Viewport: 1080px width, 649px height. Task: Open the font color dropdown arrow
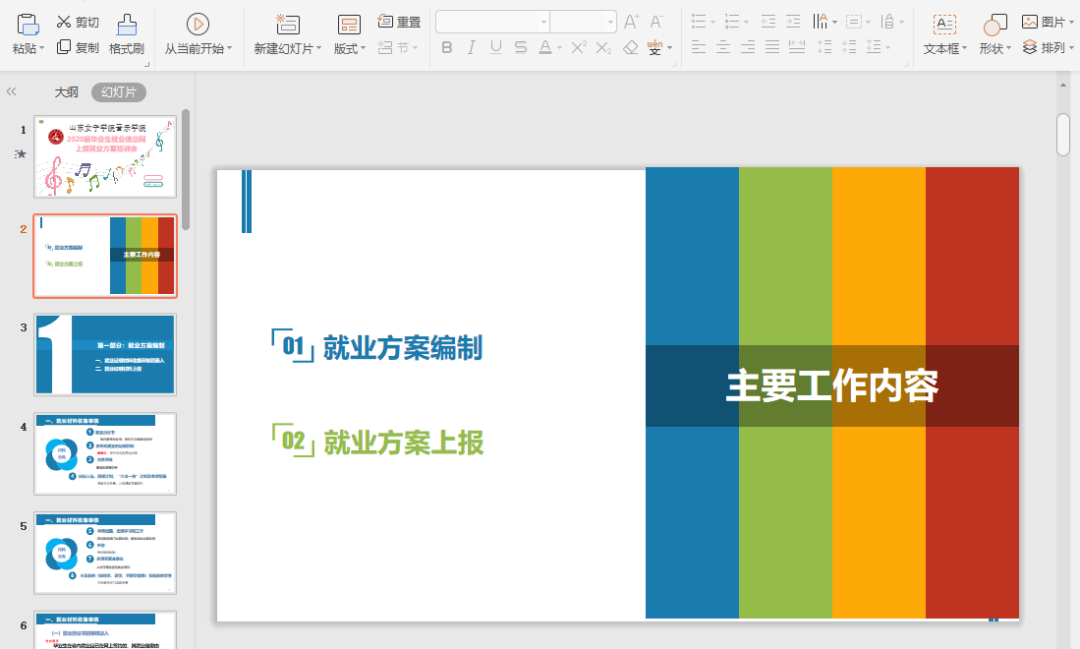[x=559, y=48]
